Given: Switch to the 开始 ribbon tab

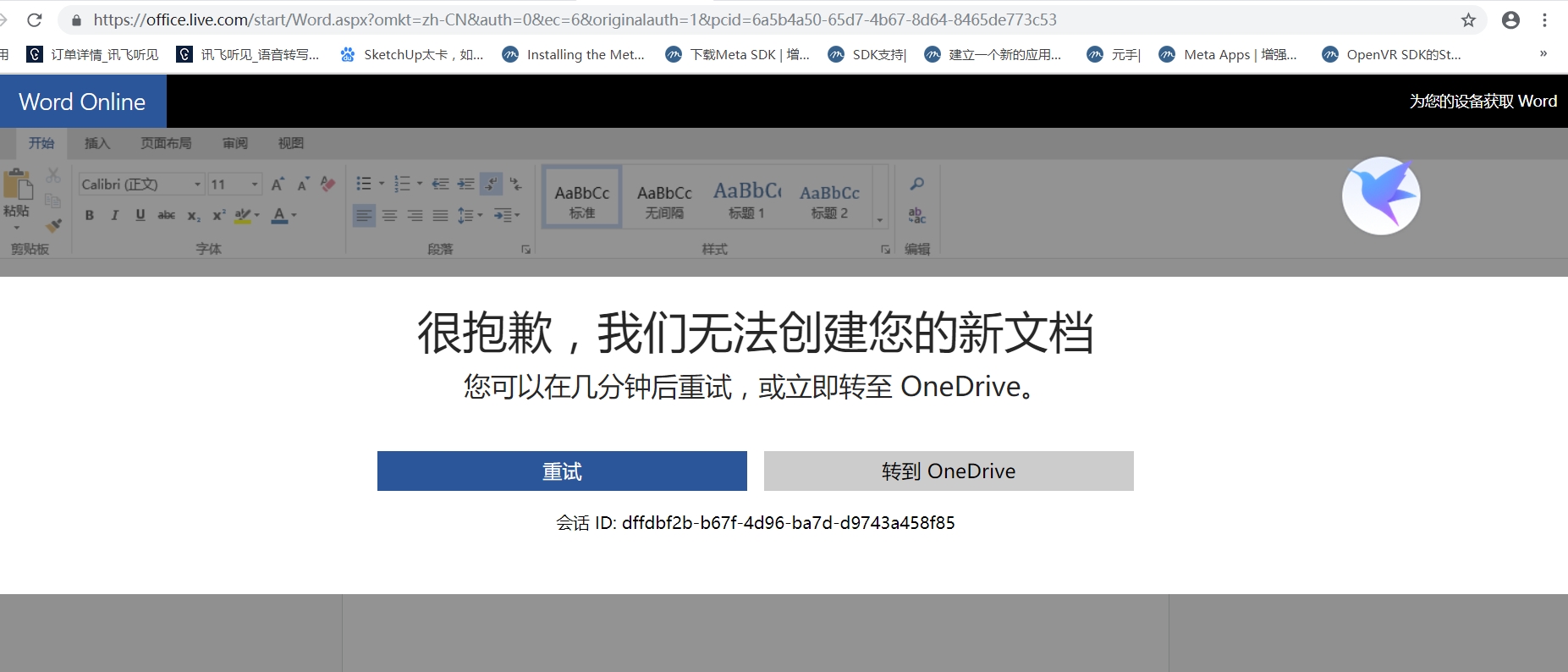Looking at the screenshot, I should tap(41, 143).
